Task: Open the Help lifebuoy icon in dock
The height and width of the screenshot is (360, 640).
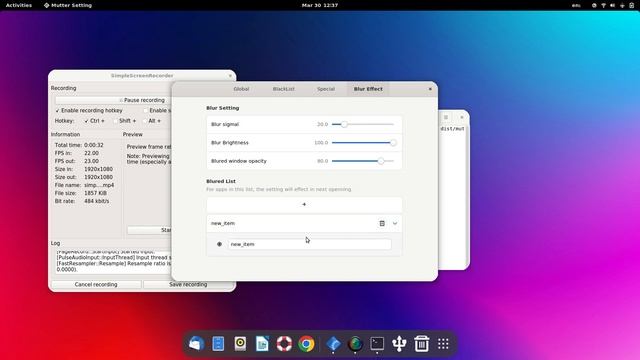Action: [x=284, y=344]
